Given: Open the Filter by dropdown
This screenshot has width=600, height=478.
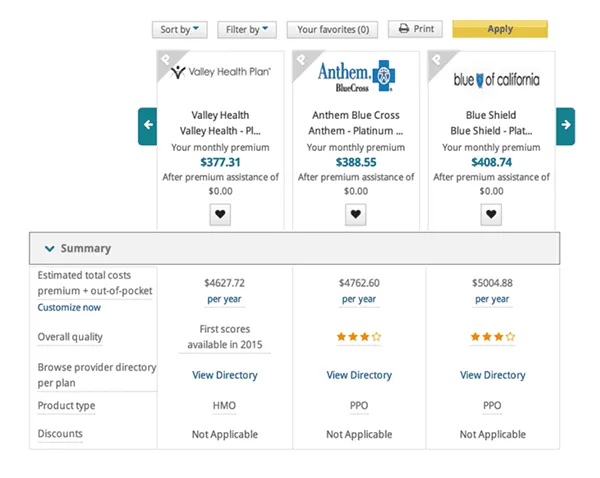Looking at the screenshot, I should 247,30.
